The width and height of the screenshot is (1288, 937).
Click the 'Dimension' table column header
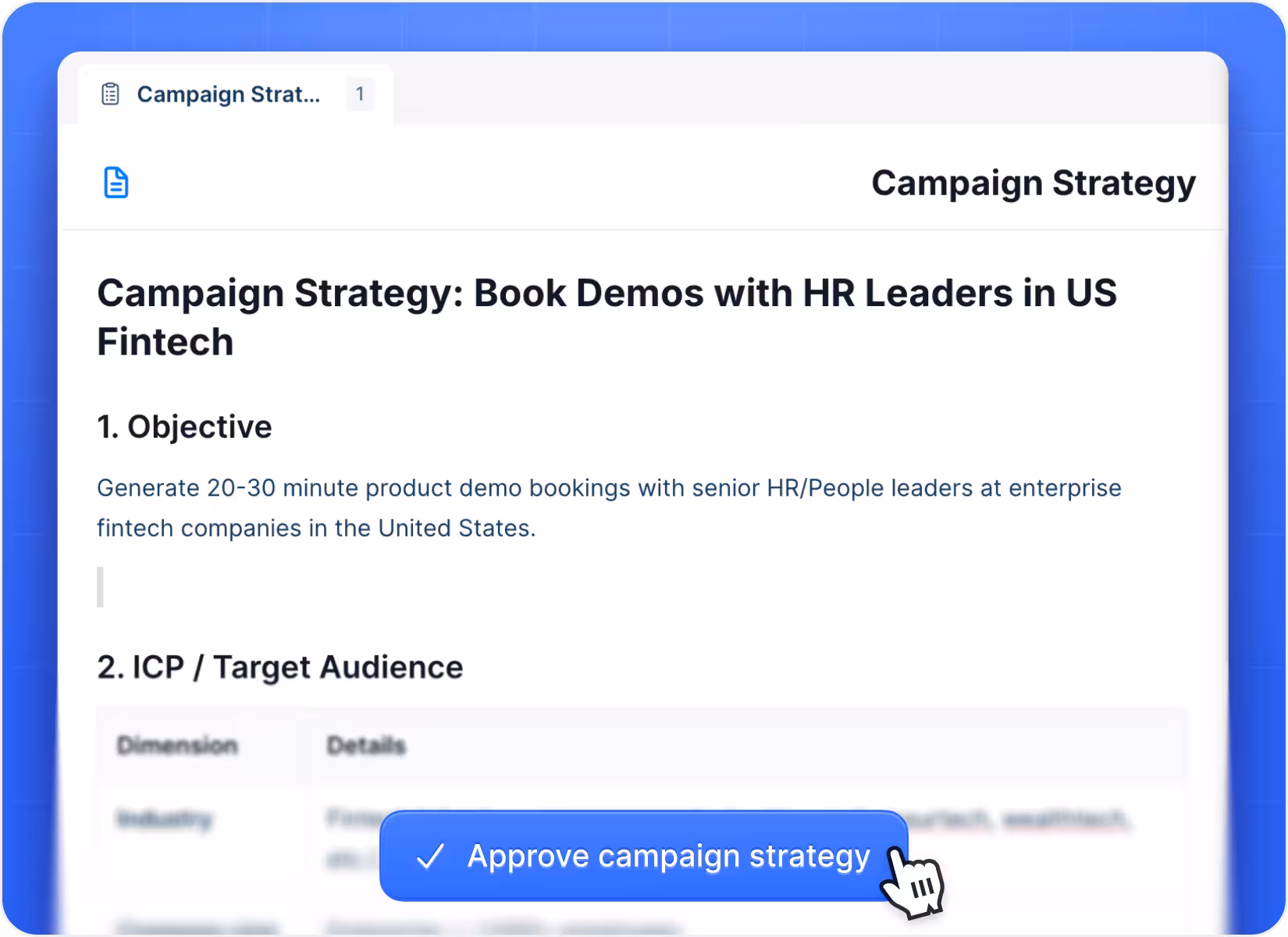177,746
